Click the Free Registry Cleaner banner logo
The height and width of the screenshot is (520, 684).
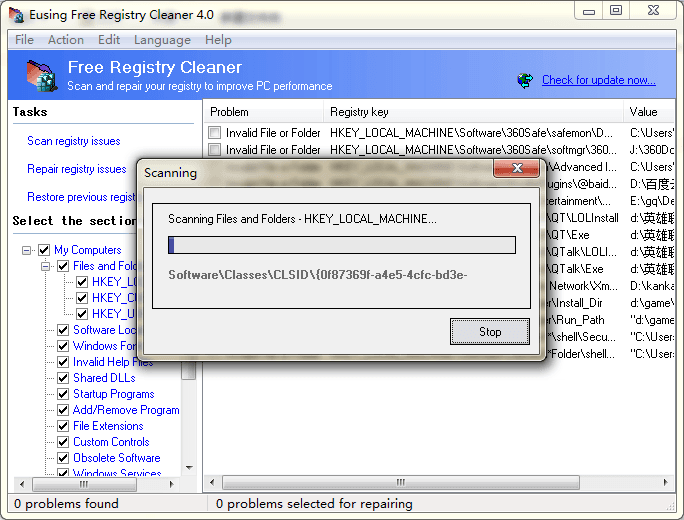click(42, 76)
